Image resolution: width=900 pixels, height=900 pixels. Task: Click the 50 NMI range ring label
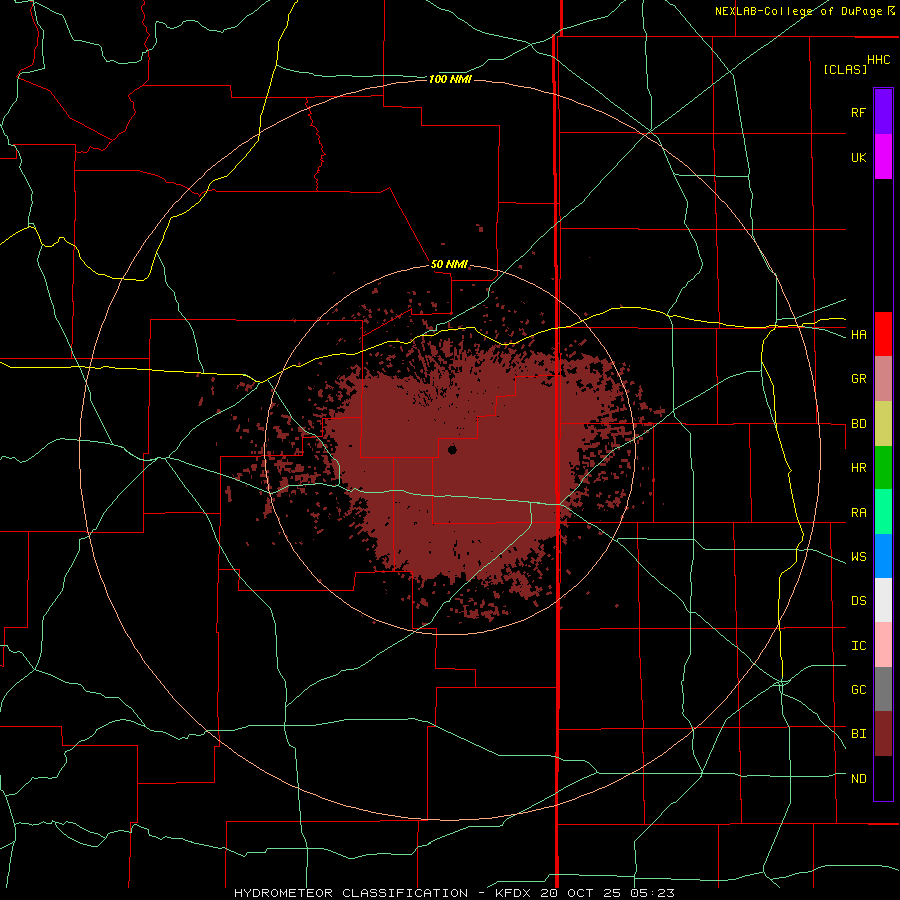(449, 264)
